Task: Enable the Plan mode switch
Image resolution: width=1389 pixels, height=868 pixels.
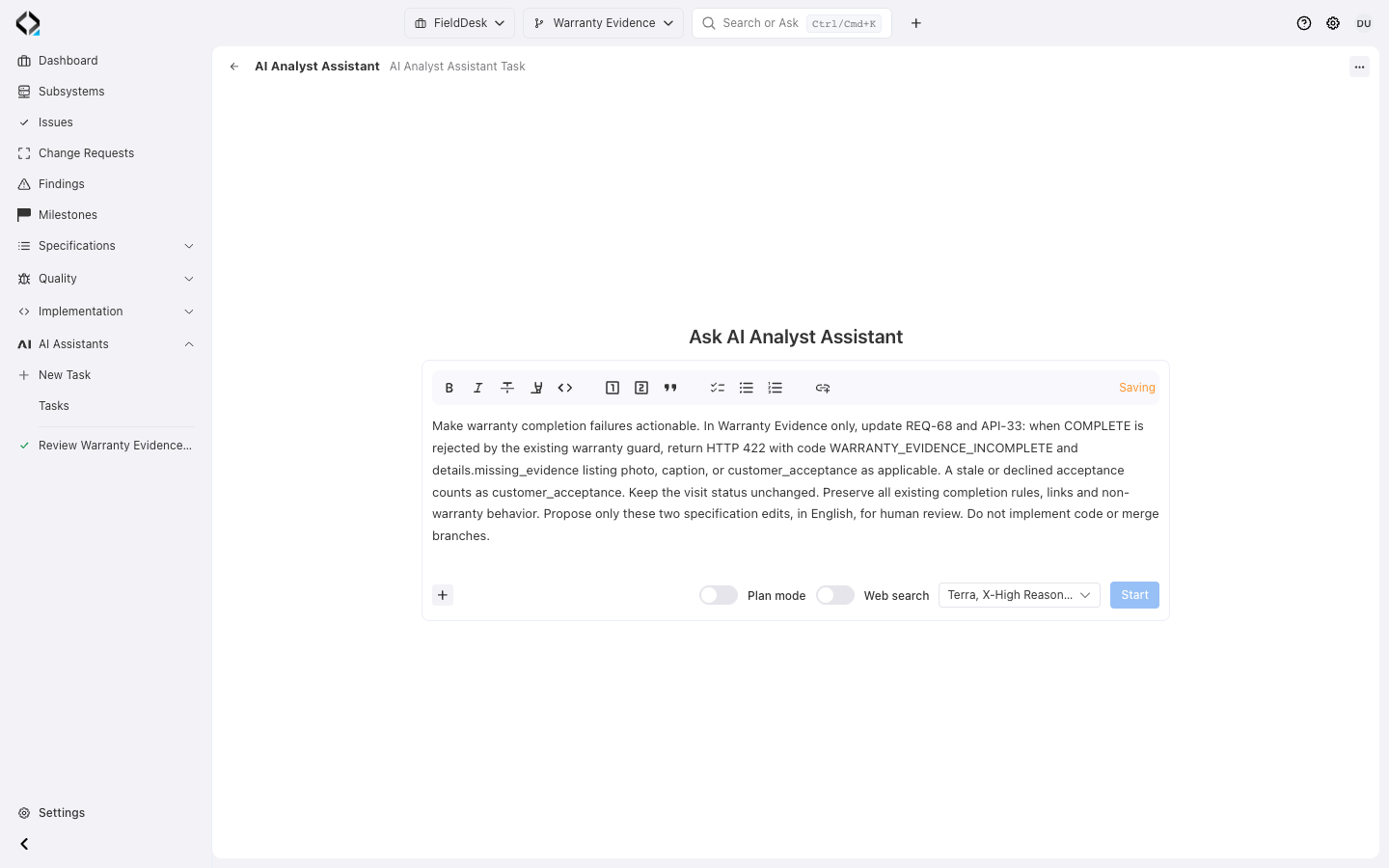Action: 719,595
